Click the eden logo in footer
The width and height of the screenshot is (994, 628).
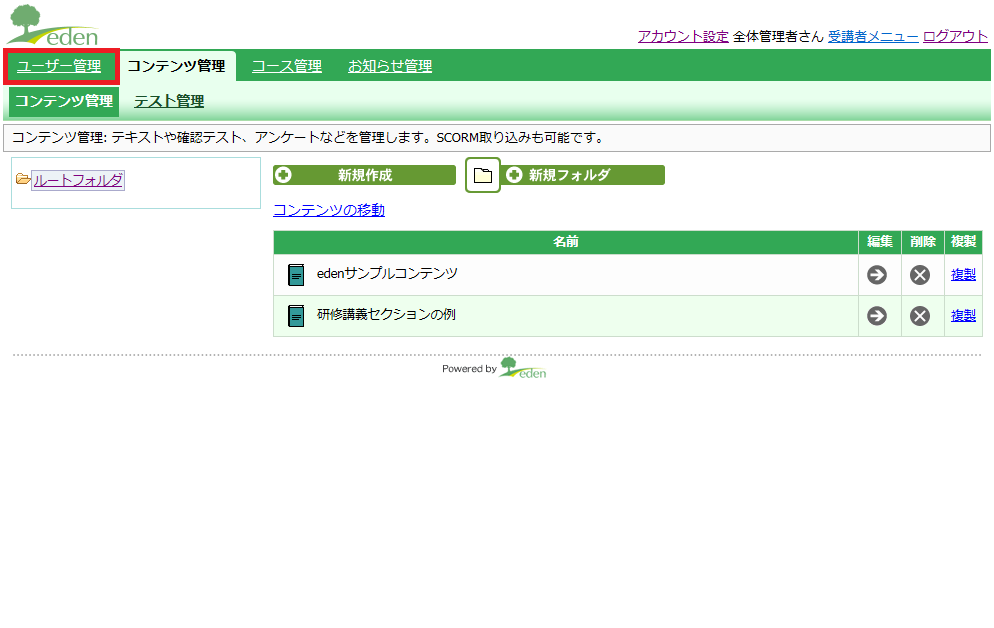click(523, 368)
